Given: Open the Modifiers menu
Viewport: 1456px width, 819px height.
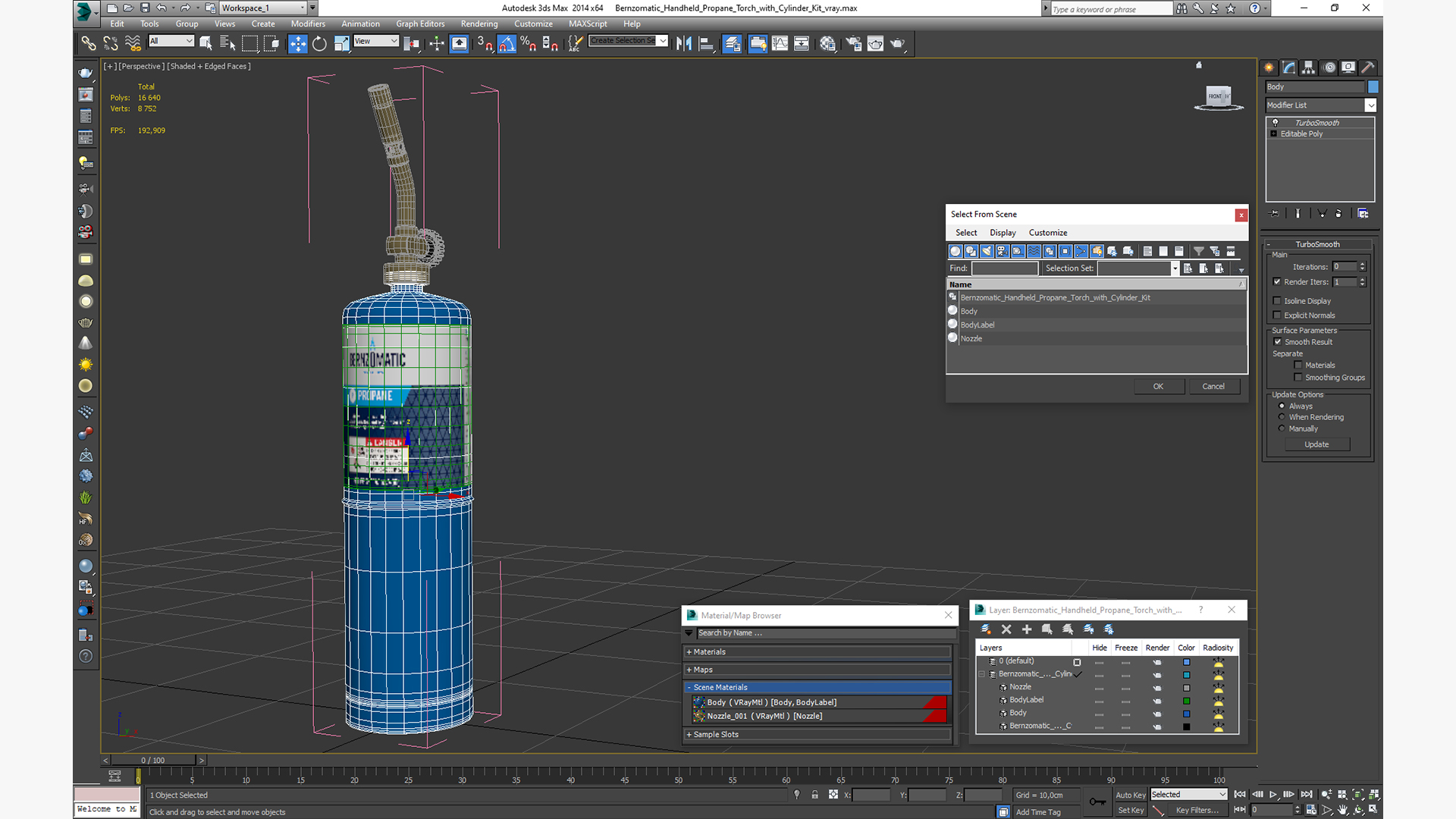Looking at the screenshot, I should tap(308, 24).
